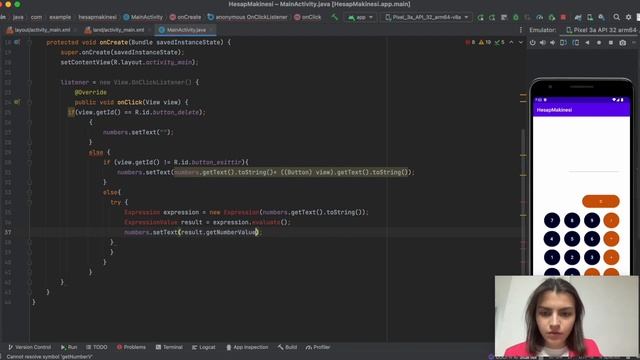Place cursor on numbers.setText("") line
Viewport: 640px width, 360px height.
(x=138, y=132)
